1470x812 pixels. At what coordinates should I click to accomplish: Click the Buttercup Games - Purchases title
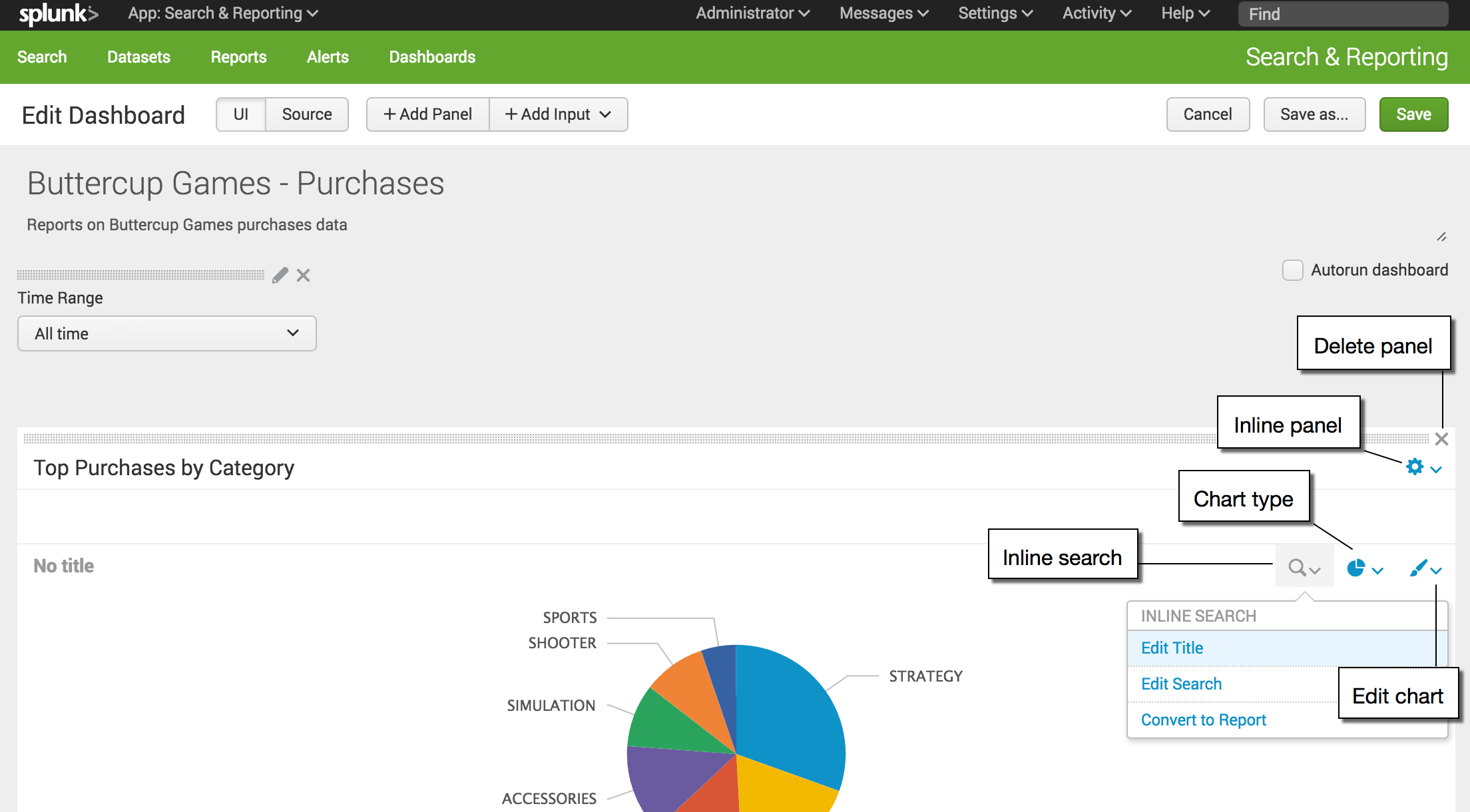[x=236, y=183]
